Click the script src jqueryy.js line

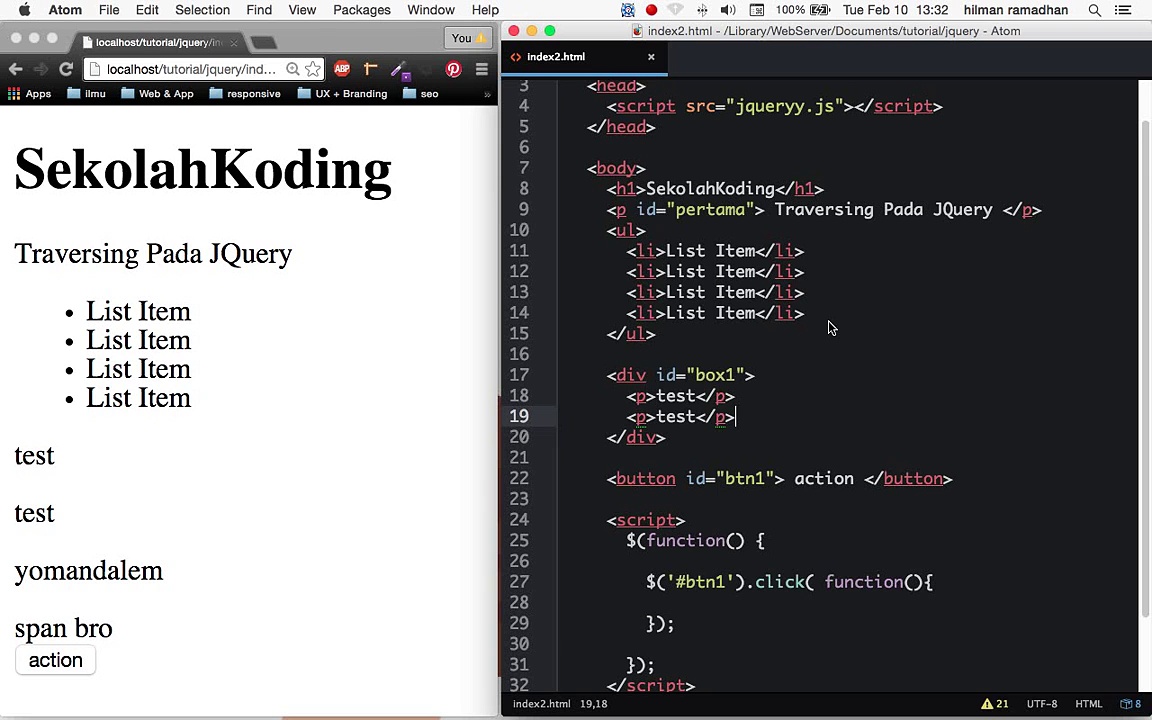click(x=774, y=106)
